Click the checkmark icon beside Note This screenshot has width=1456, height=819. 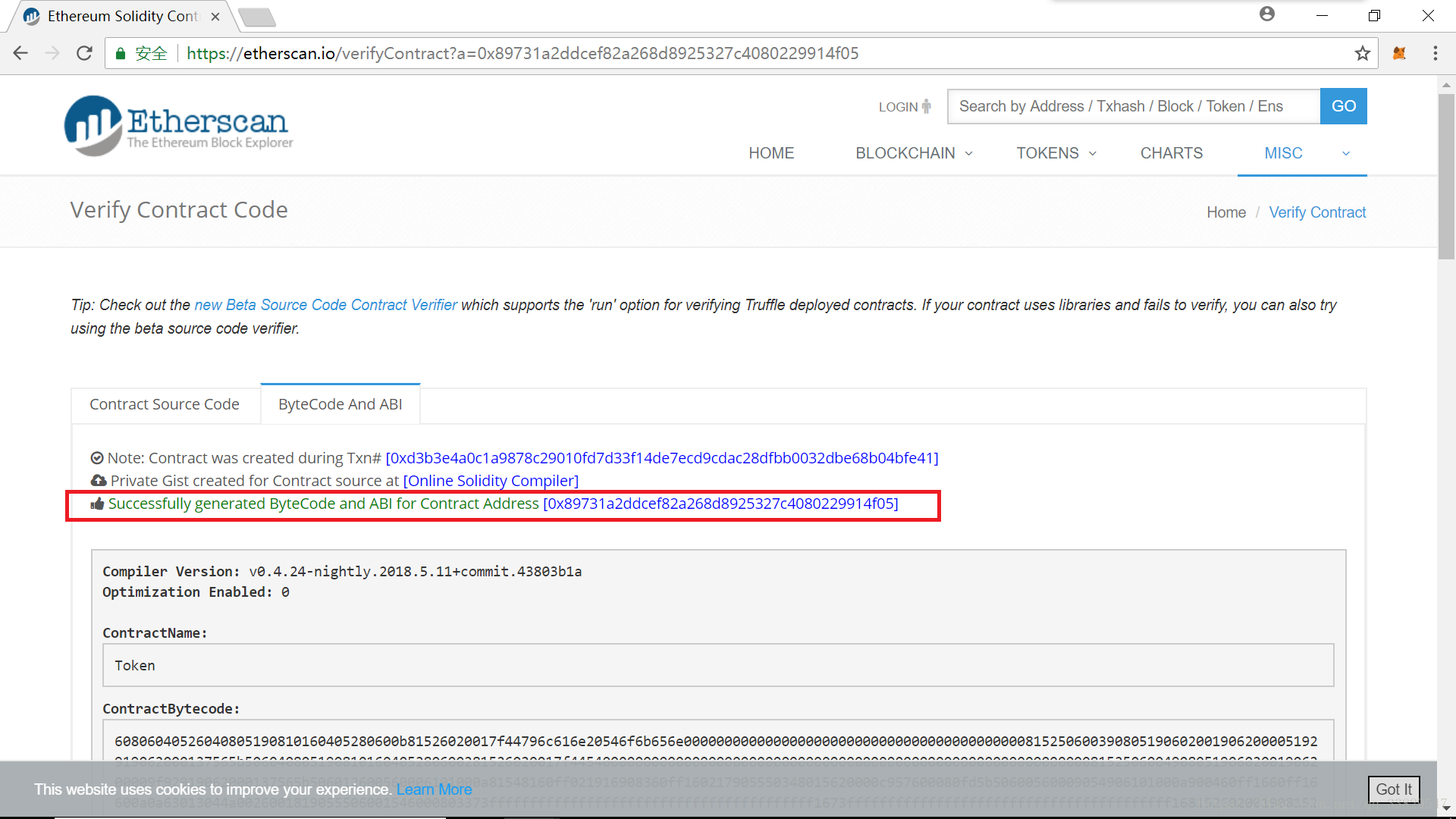point(97,458)
